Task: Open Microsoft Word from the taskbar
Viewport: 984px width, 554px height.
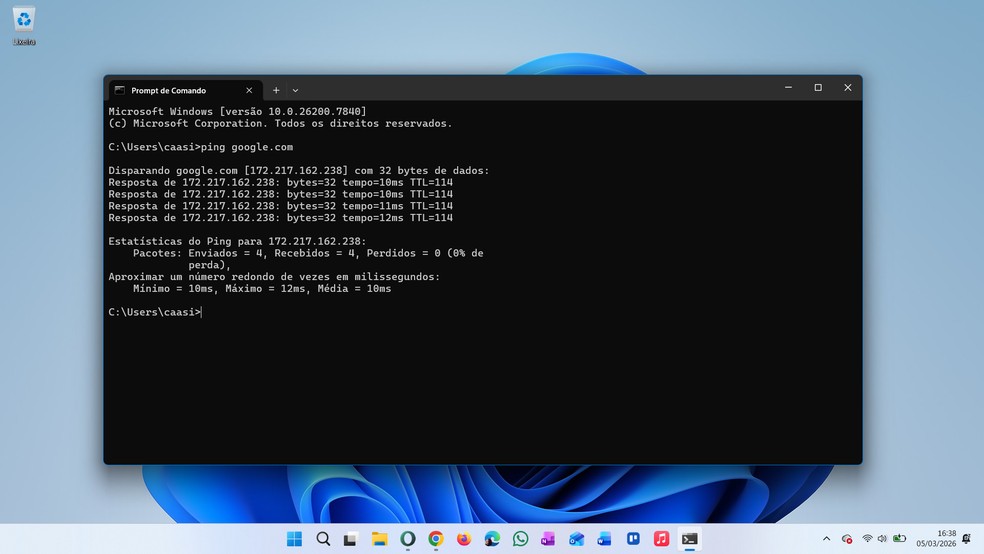Action: click(x=604, y=539)
